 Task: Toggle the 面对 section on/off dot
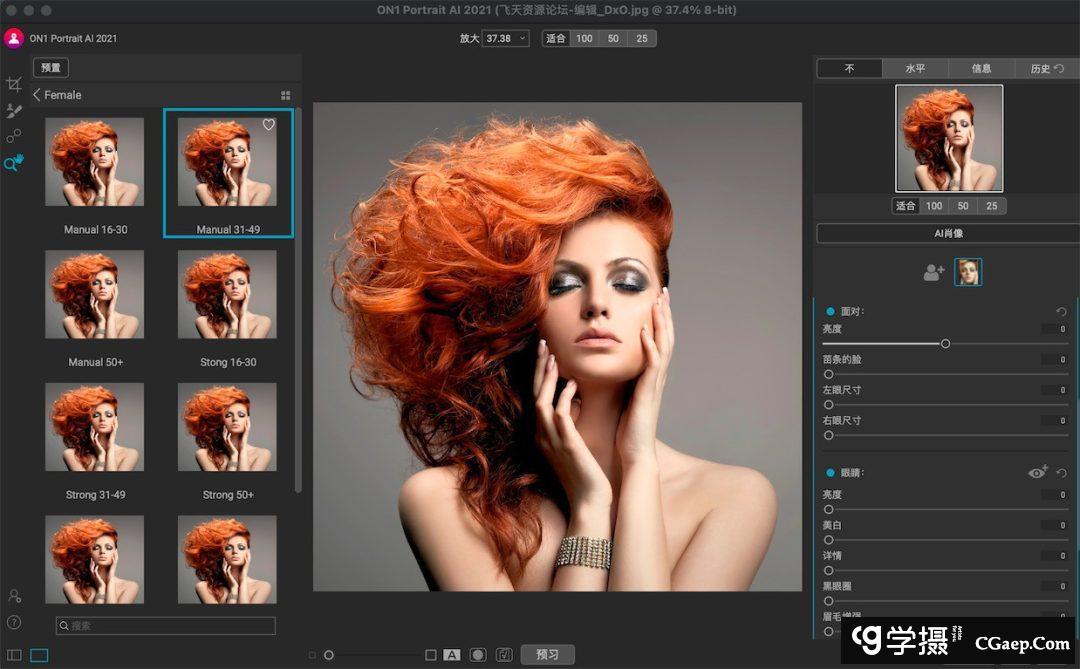pyautogui.click(x=830, y=312)
